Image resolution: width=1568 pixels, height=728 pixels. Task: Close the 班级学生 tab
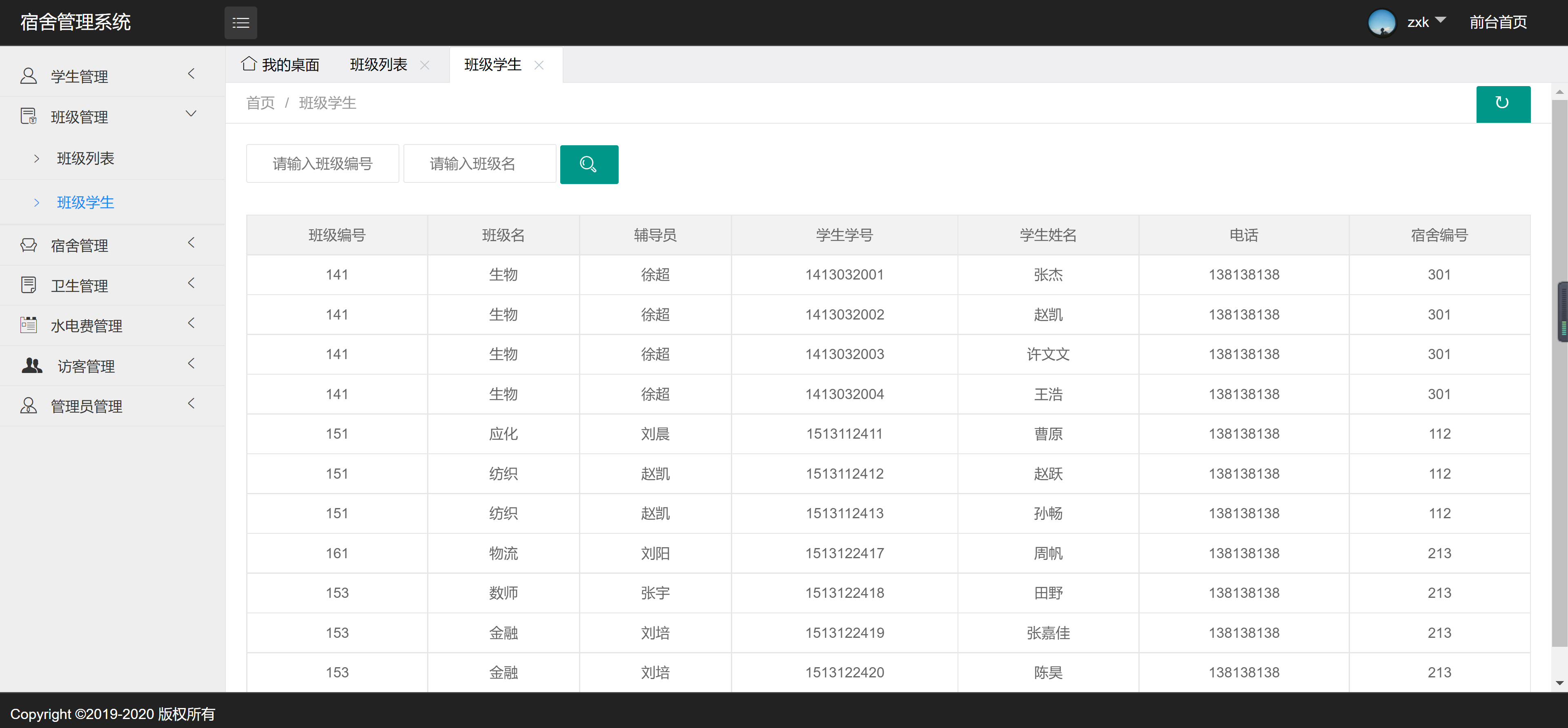pos(539,65)
